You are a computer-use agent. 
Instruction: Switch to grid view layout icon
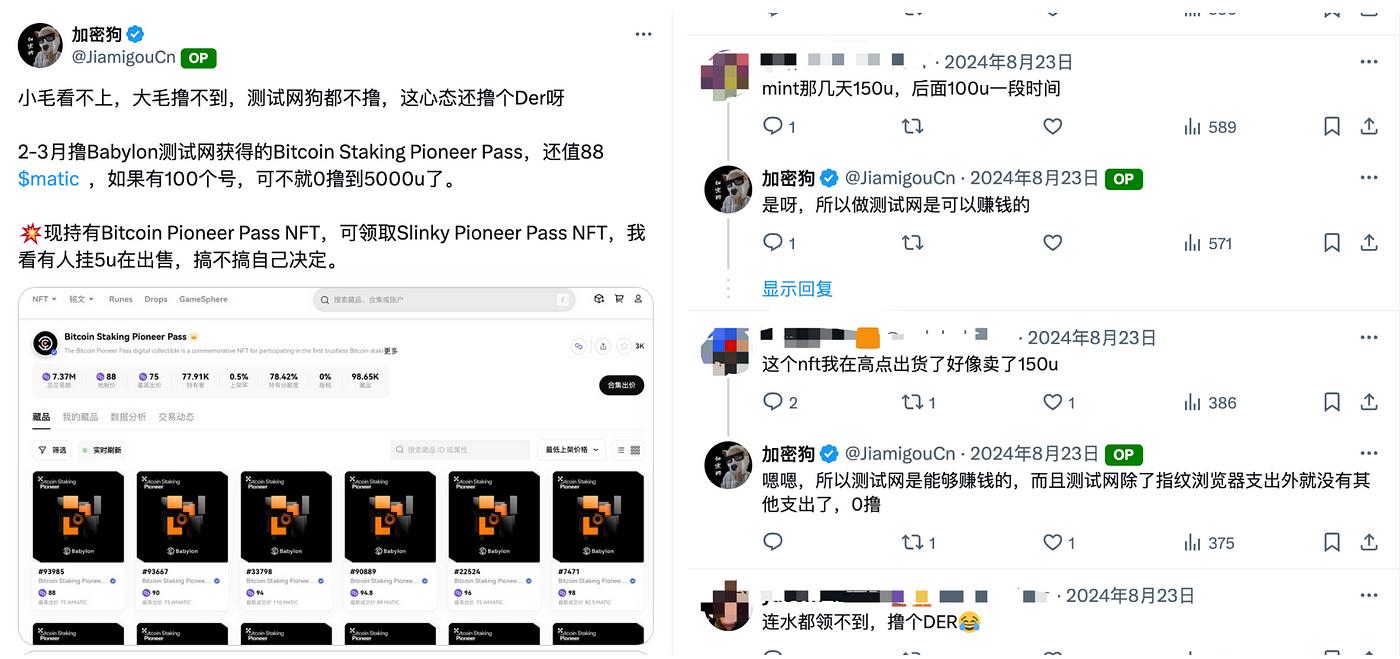click(x=635, y=450)
